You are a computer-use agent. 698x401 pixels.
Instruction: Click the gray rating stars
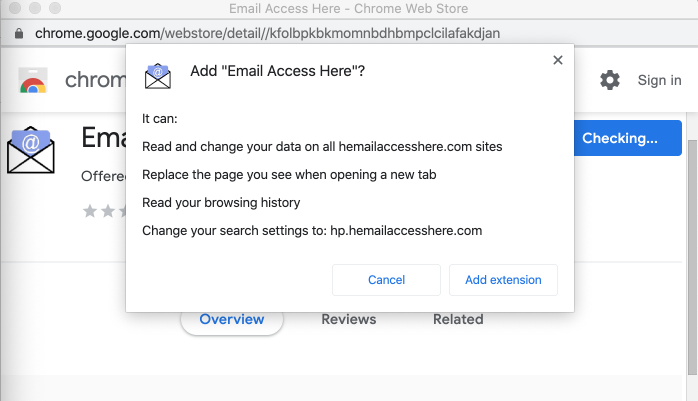pos(102,211)
